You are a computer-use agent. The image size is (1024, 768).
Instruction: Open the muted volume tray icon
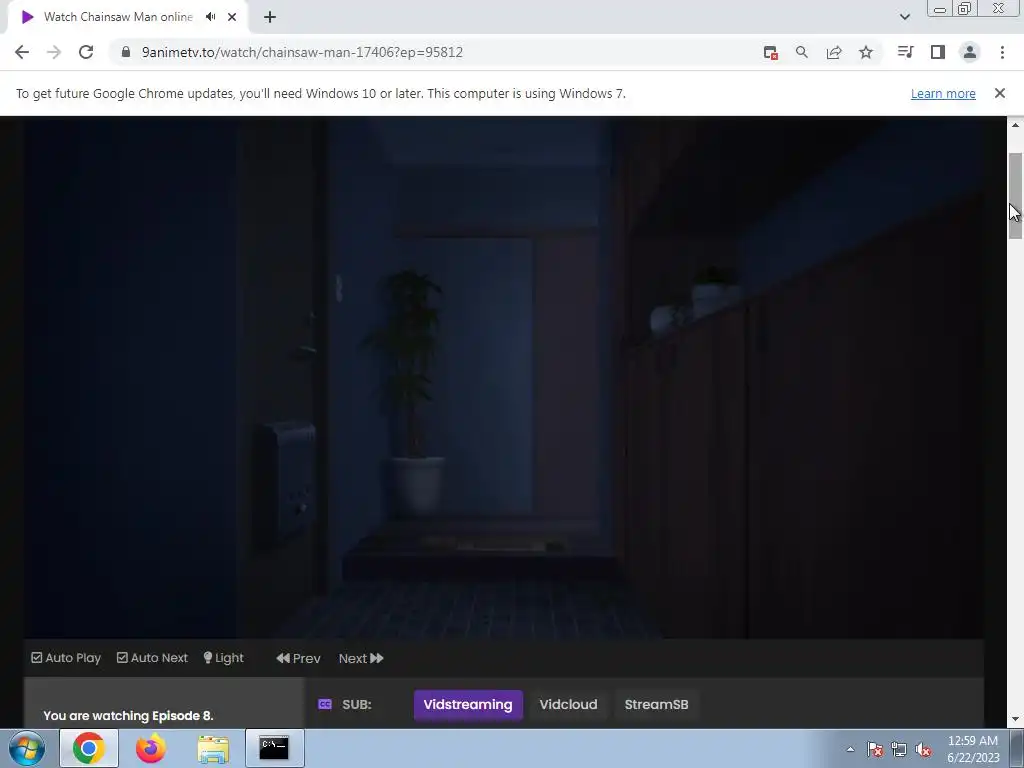[923, 749]
